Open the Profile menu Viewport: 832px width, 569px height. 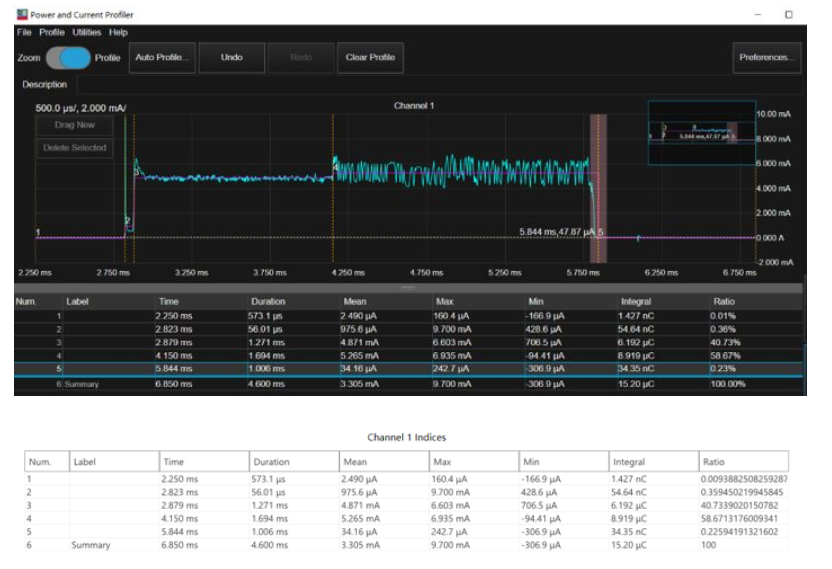pos(52,33)
